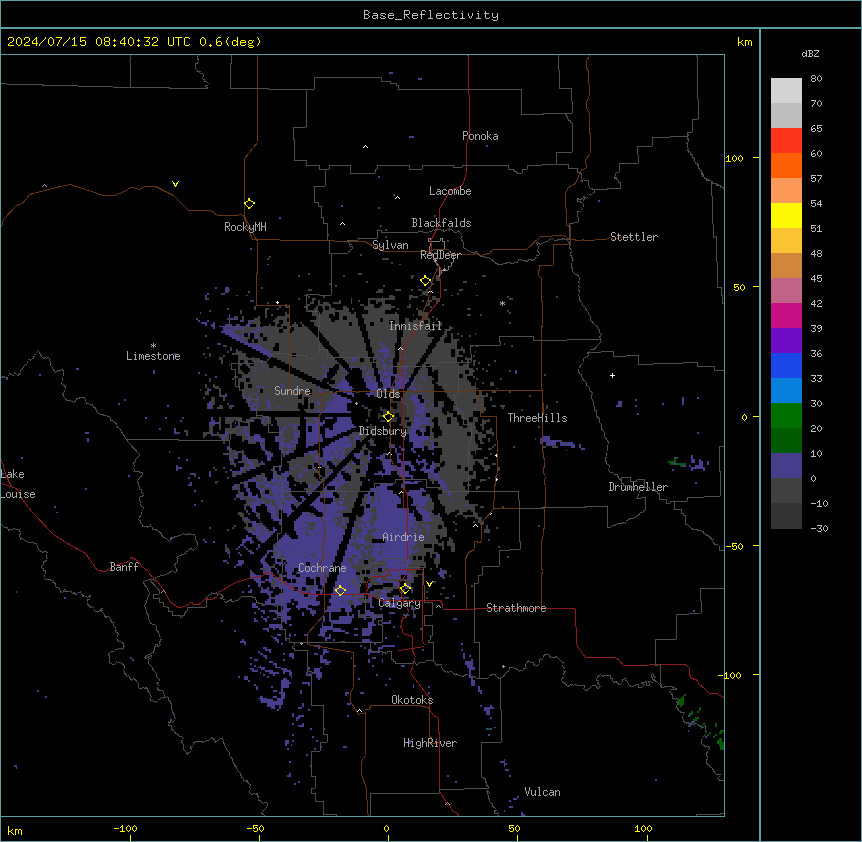Click the RockyMH label
Viewport: 862px width, 842px height.
245,227
